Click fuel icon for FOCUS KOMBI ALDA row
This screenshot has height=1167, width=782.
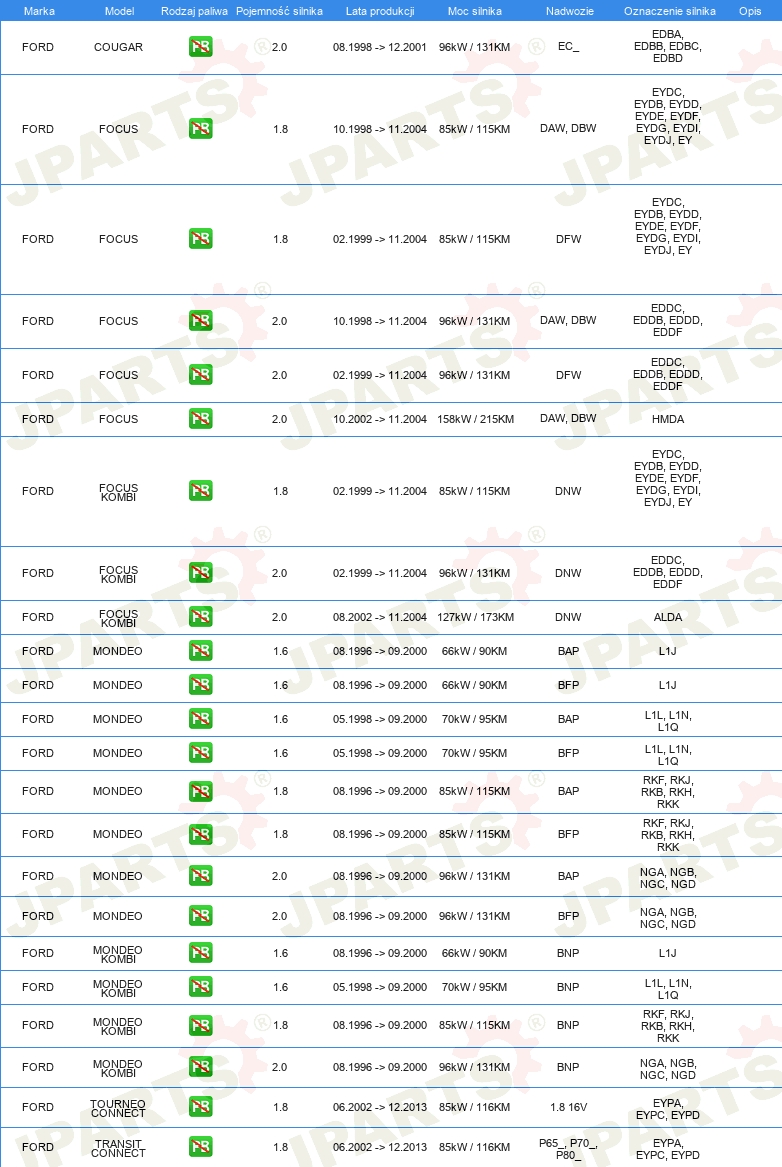click(201, 616)
